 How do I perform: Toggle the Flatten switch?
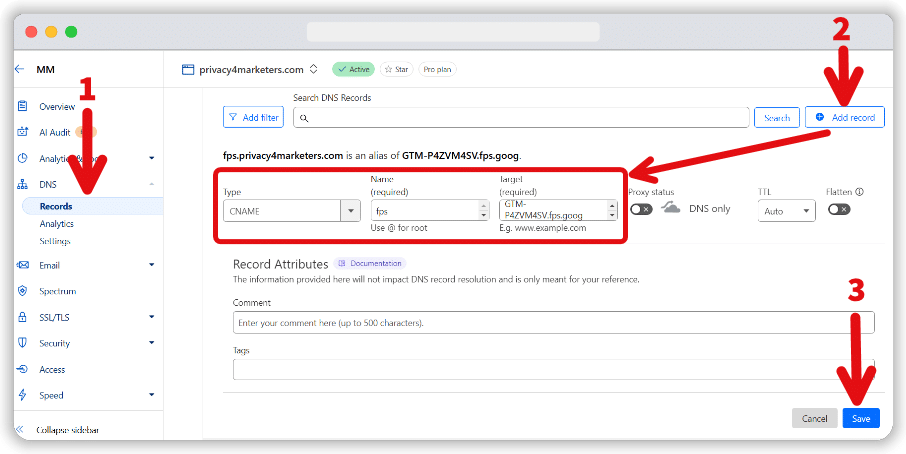tap(839, 209)
